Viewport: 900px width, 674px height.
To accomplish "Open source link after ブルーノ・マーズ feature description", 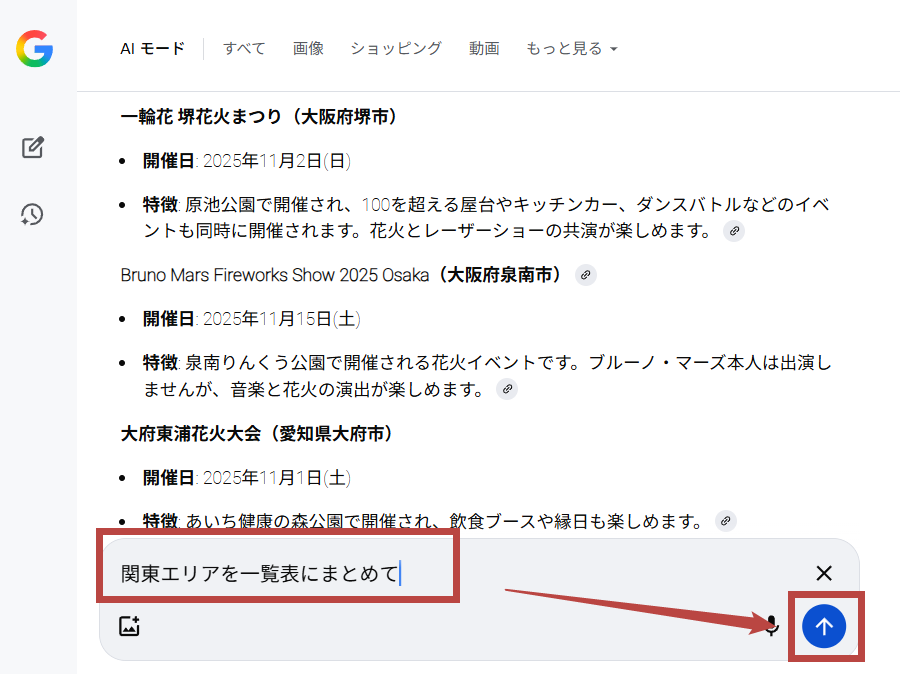I will [x=508, y=388].
